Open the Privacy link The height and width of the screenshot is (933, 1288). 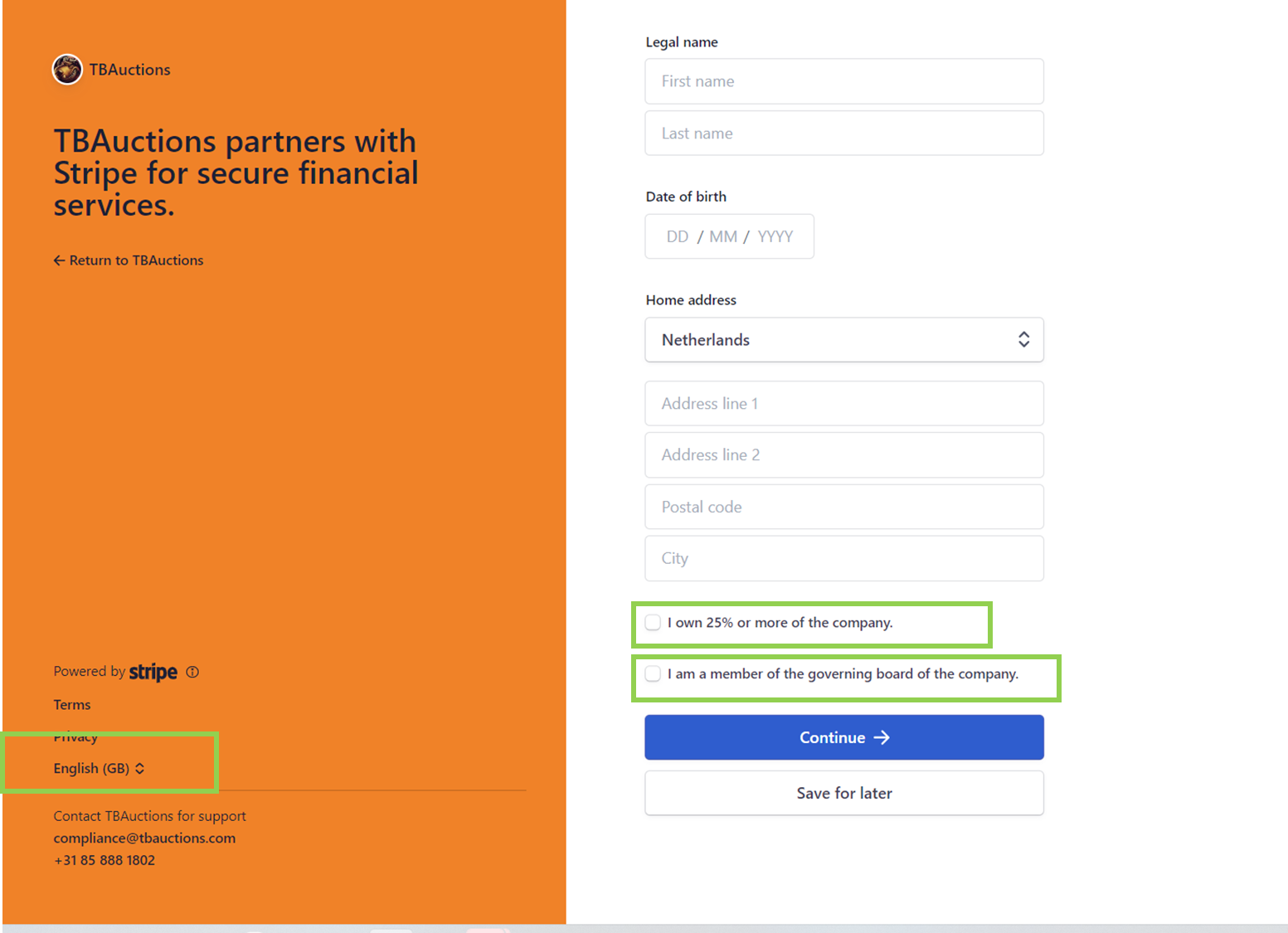(x=75, y=737)
